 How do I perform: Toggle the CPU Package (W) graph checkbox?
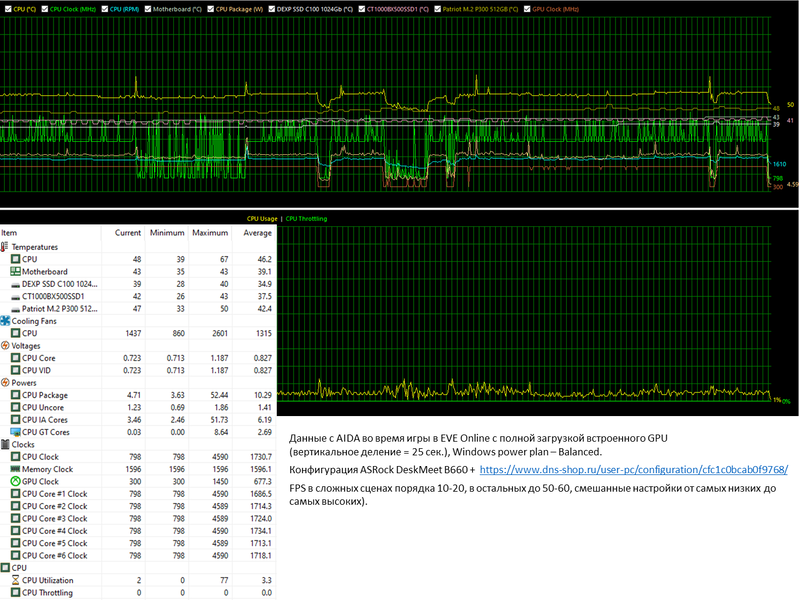pyautogui.click(x=210, y=9)
